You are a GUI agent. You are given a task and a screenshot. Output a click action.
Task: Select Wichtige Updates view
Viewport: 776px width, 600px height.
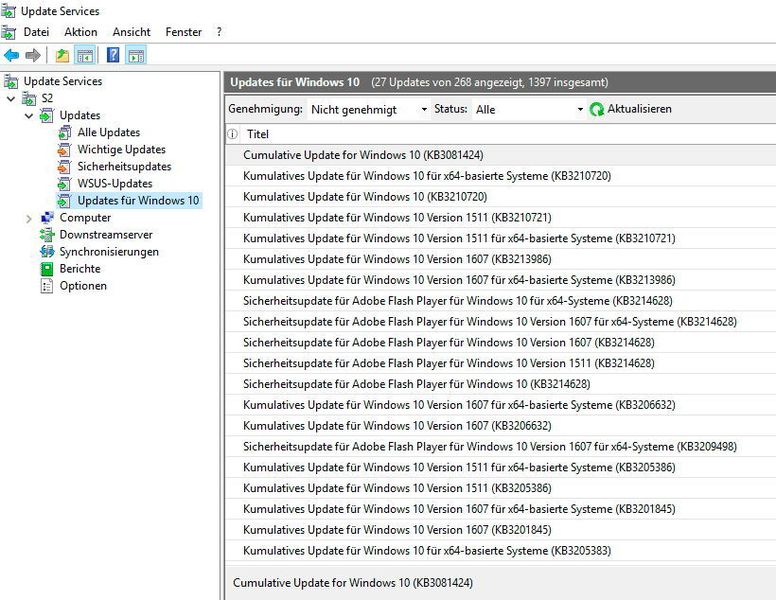(121, 150)
